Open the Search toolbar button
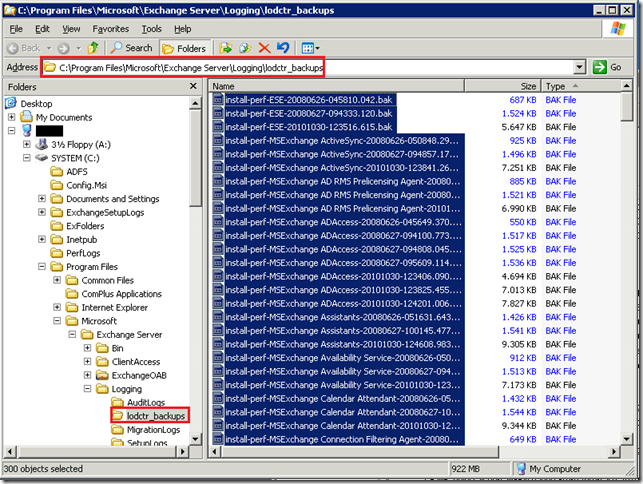The height and width of the screenshot is (484, 643). point(132,48)
